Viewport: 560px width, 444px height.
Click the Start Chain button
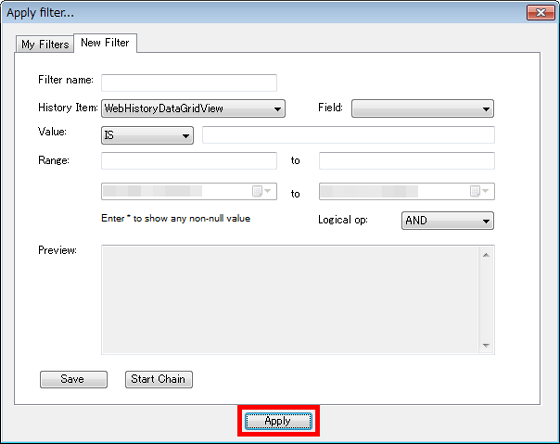[x=159, y=379]
